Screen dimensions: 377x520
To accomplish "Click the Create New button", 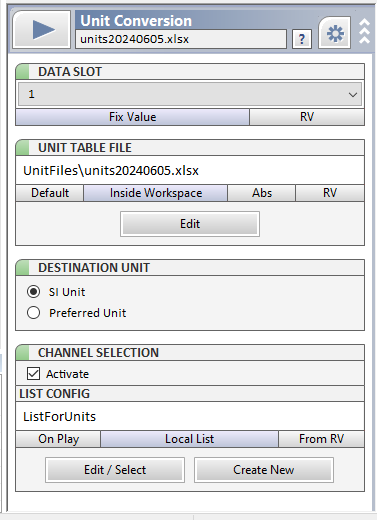I will 264,470.
